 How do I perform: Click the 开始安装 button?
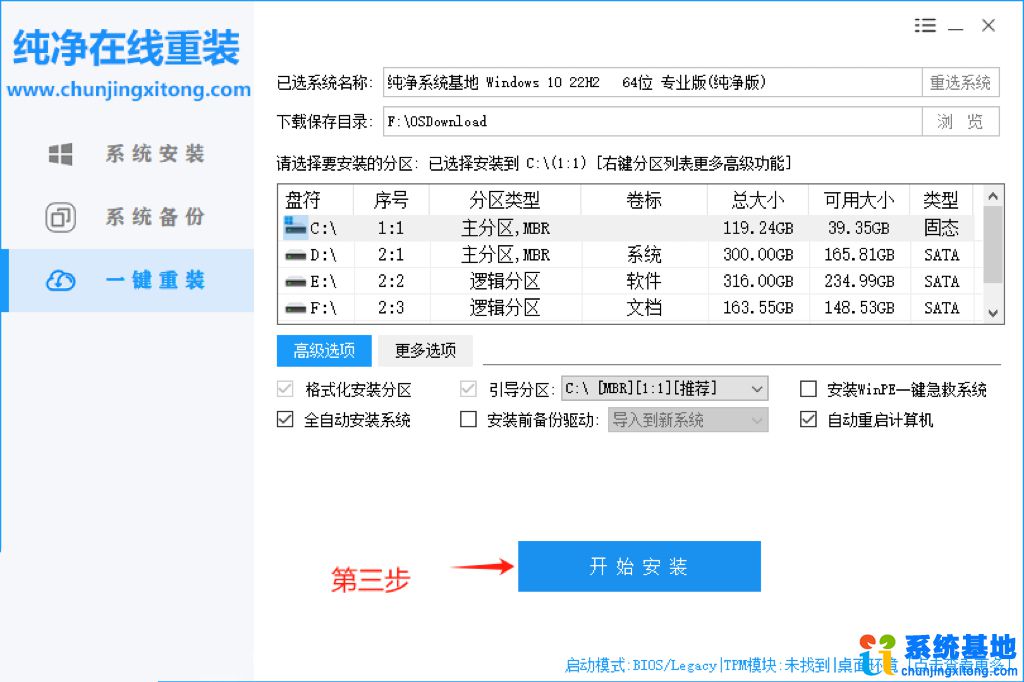click(639, 566)
